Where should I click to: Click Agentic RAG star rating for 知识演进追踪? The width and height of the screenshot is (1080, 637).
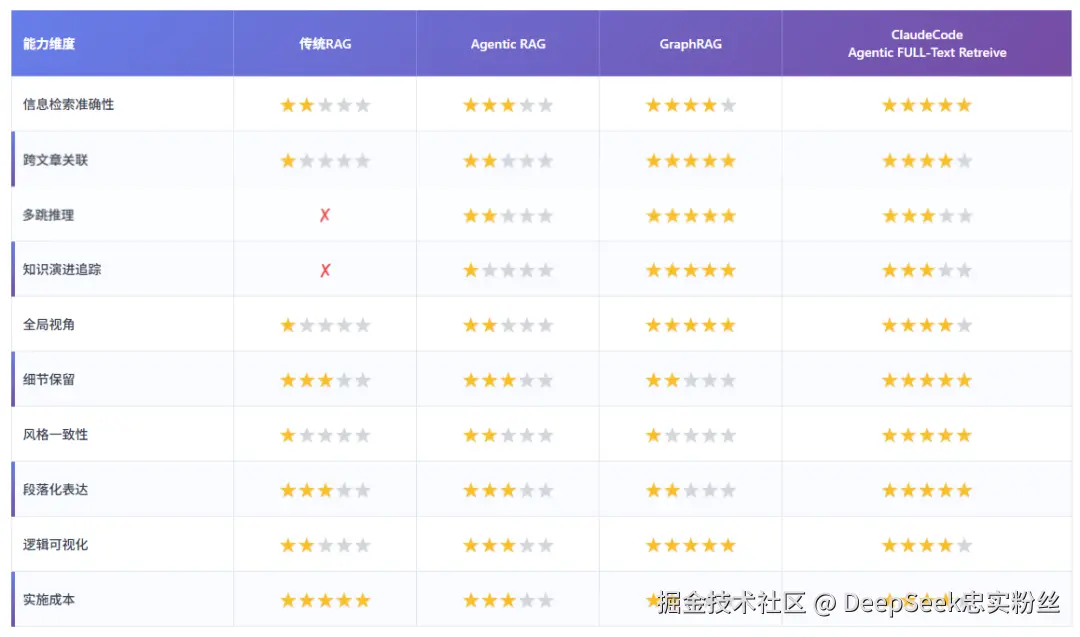click(508, 271)
